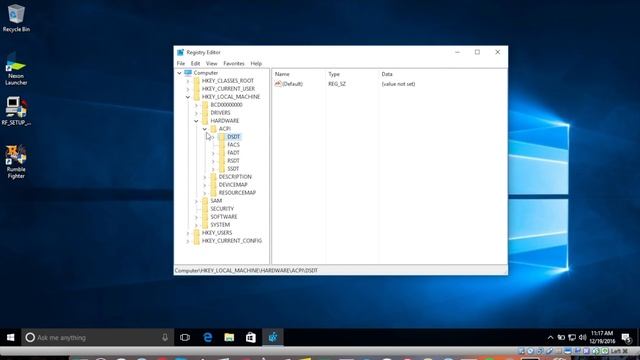Open File Explorer from the taskbar
Screen dimensions: 640x360
click(x=229, y=338)
